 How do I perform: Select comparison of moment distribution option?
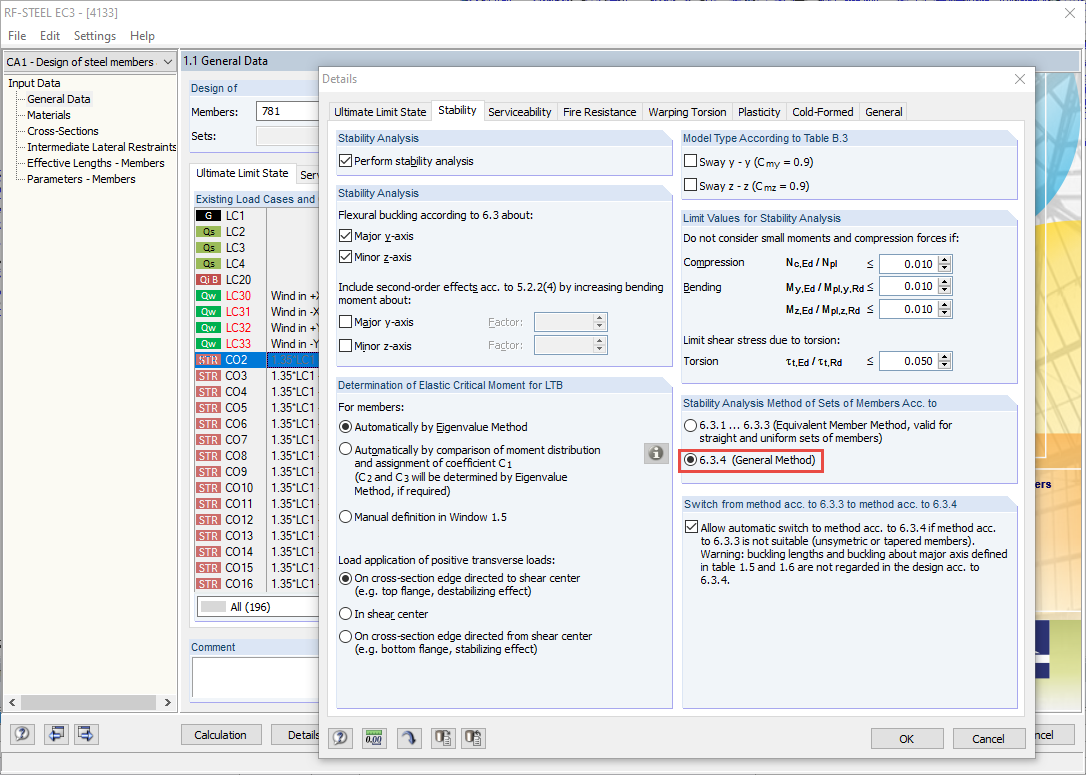point(346,449)
